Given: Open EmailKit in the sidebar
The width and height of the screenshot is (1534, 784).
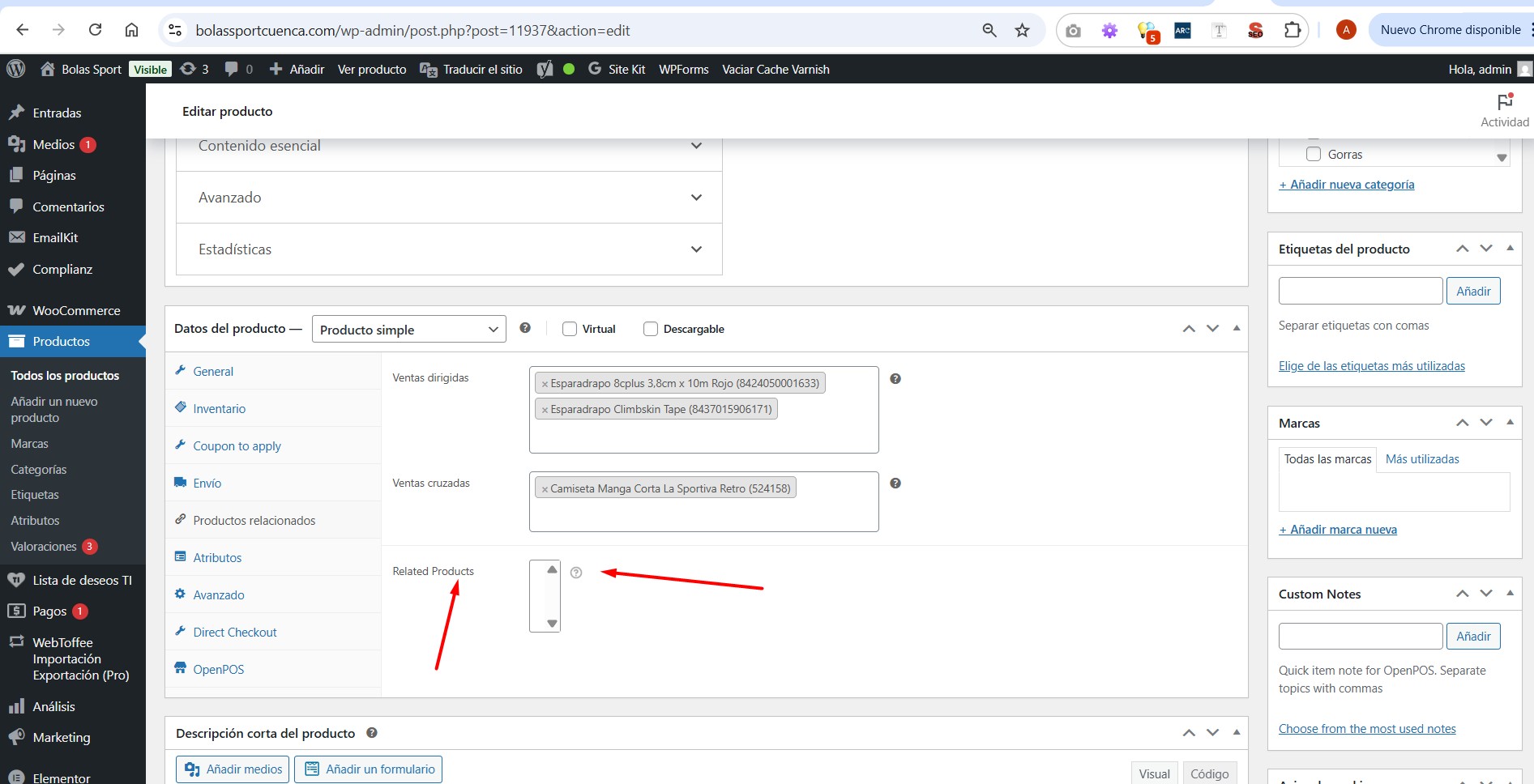Looking at the screenshot, I should [x=55, y=237].
